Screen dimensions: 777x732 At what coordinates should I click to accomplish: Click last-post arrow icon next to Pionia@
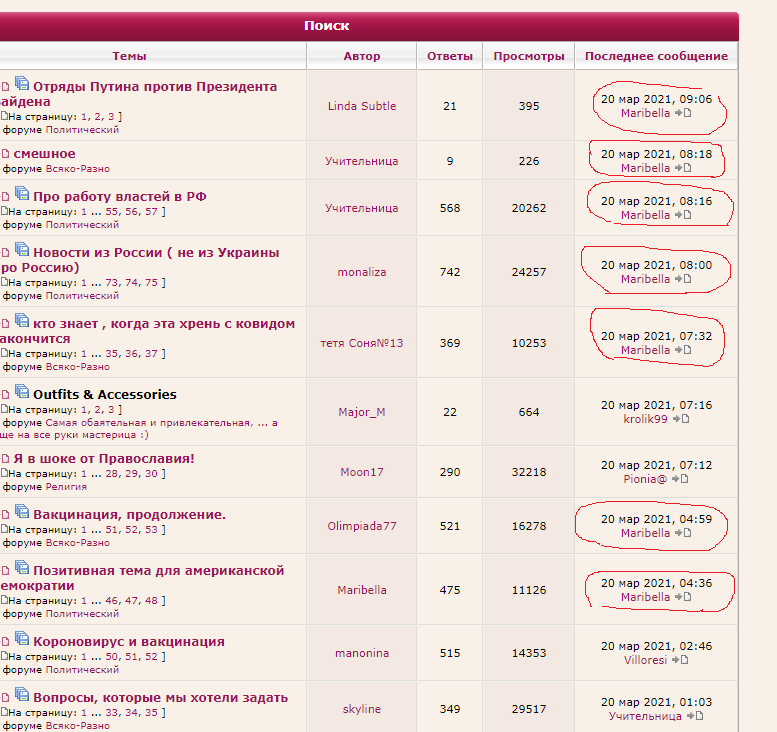680,480
